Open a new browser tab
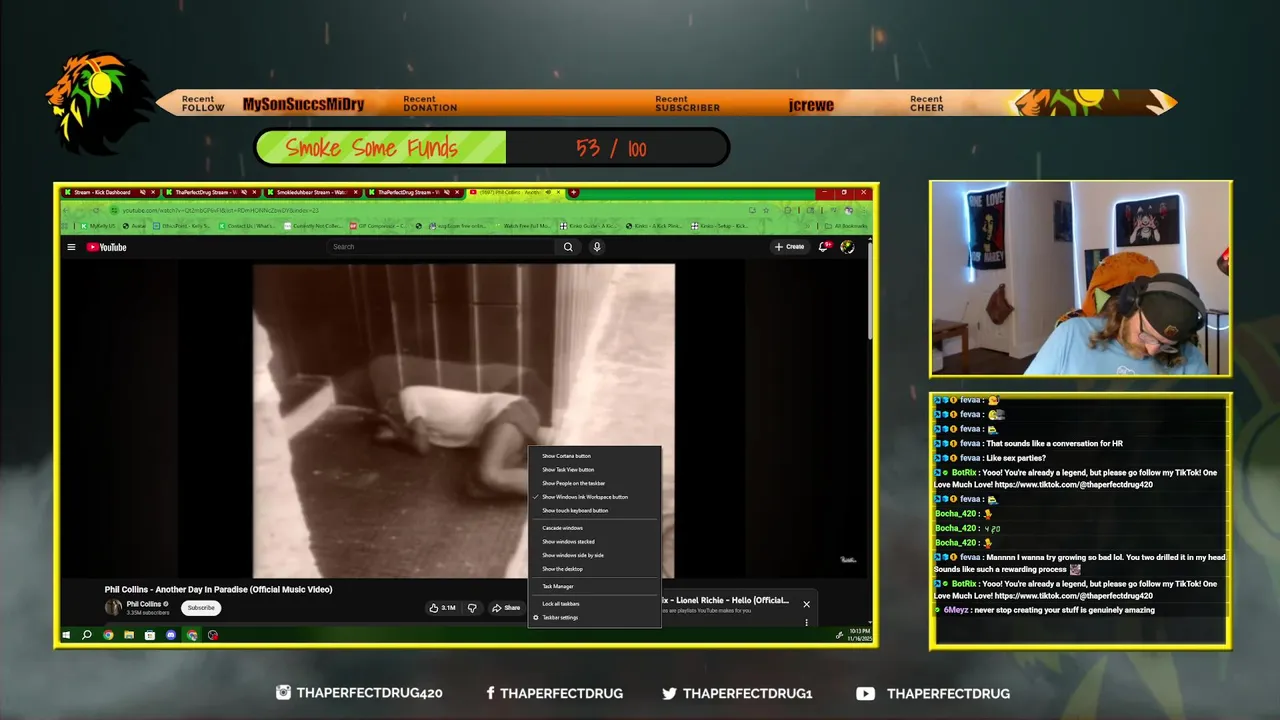 point(573,192)
